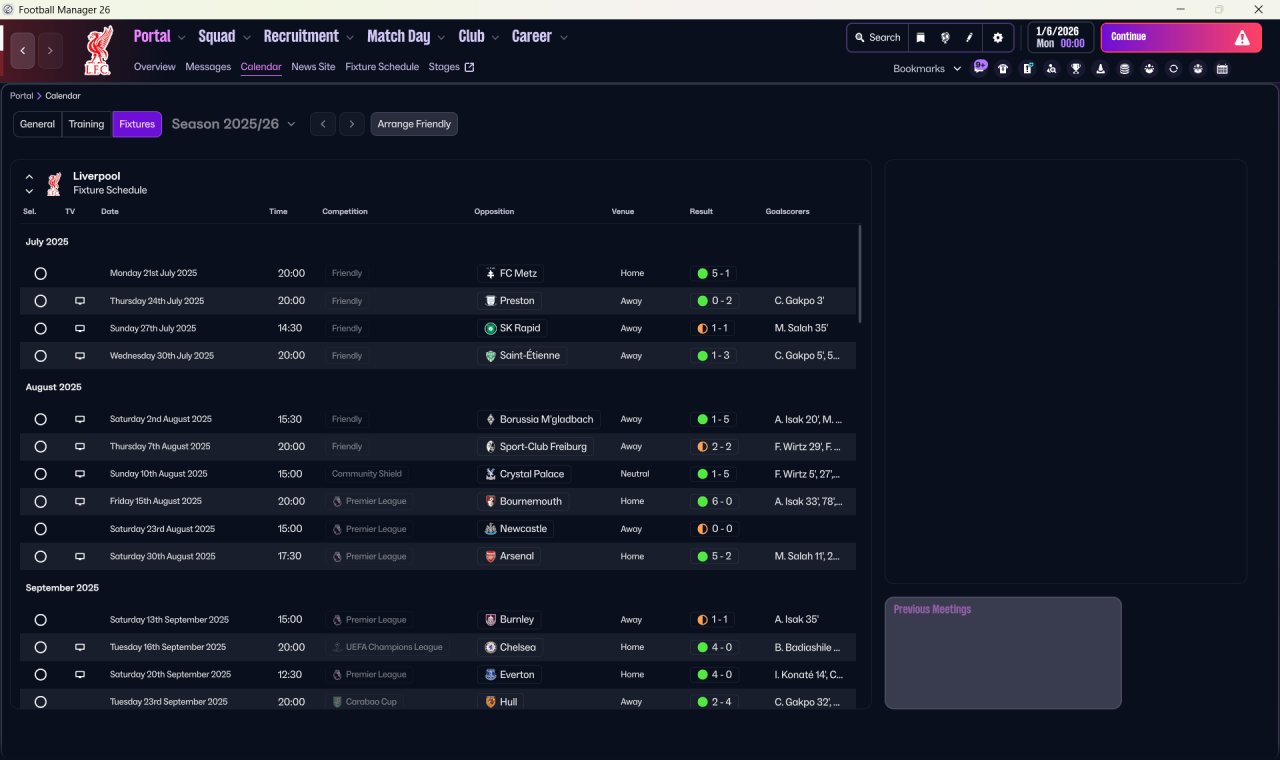Expand the Club menu dropdown arrow

pos(495,38)
